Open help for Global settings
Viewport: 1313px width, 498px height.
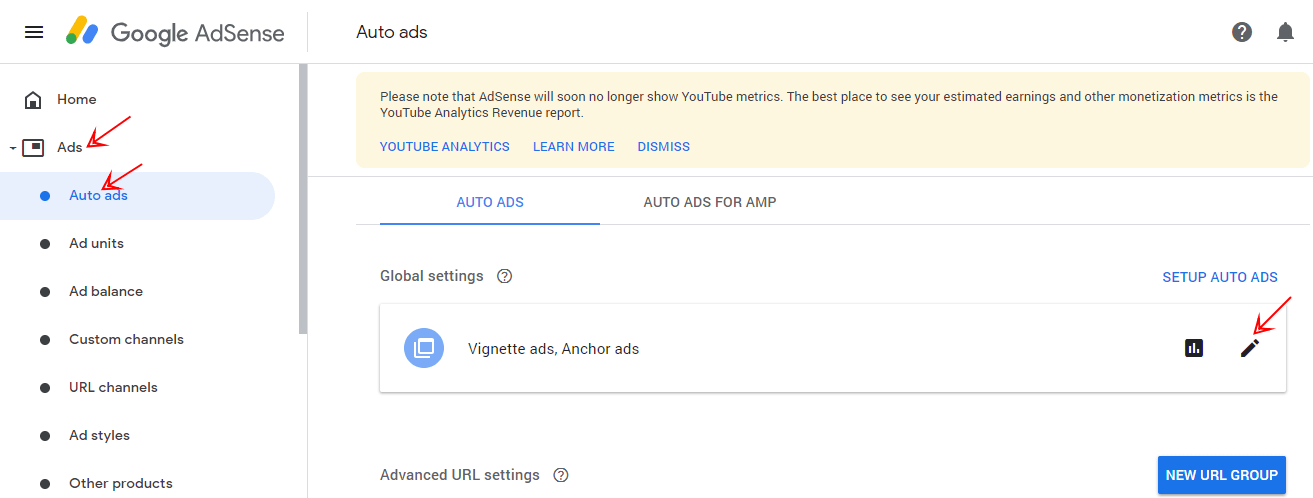(x=505, y=276)
